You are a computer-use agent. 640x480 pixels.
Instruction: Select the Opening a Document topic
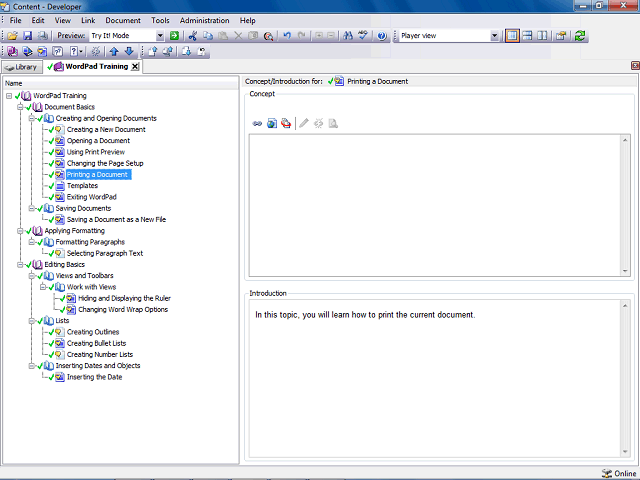click(98, 141)
